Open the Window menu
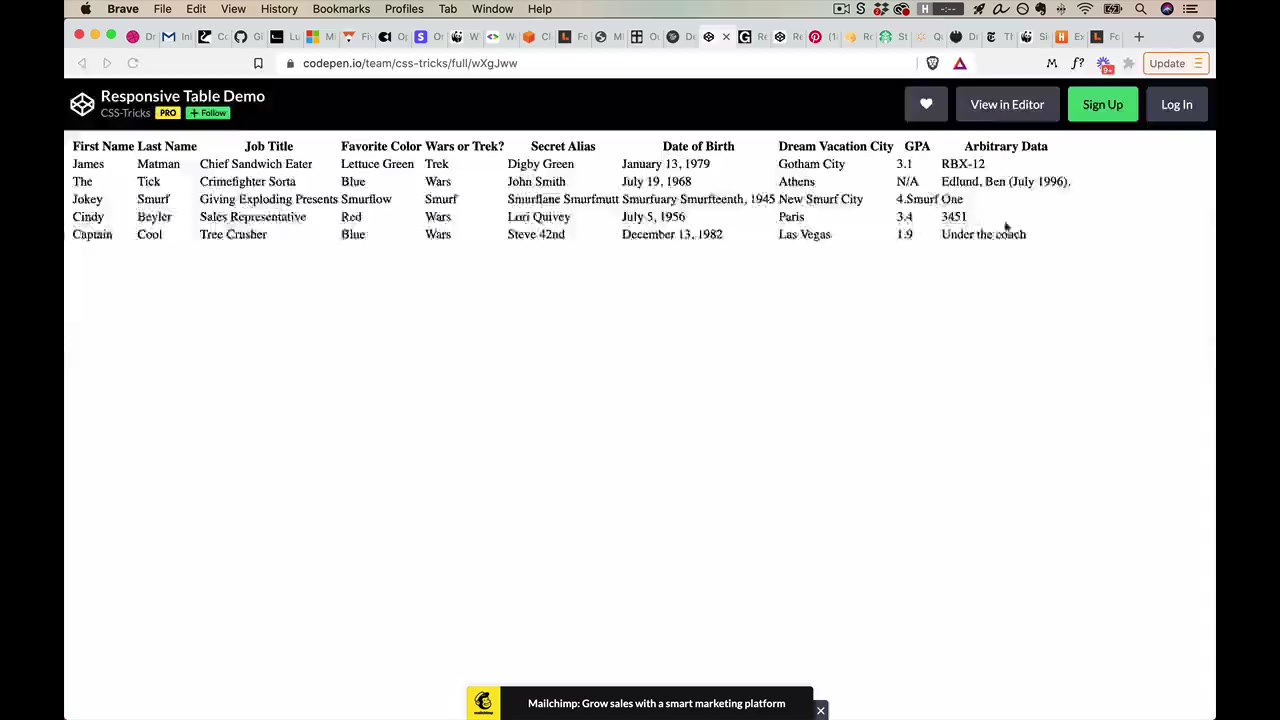Screen dimensions: 1280x720 pyautogui.click(x=492, y=9)
